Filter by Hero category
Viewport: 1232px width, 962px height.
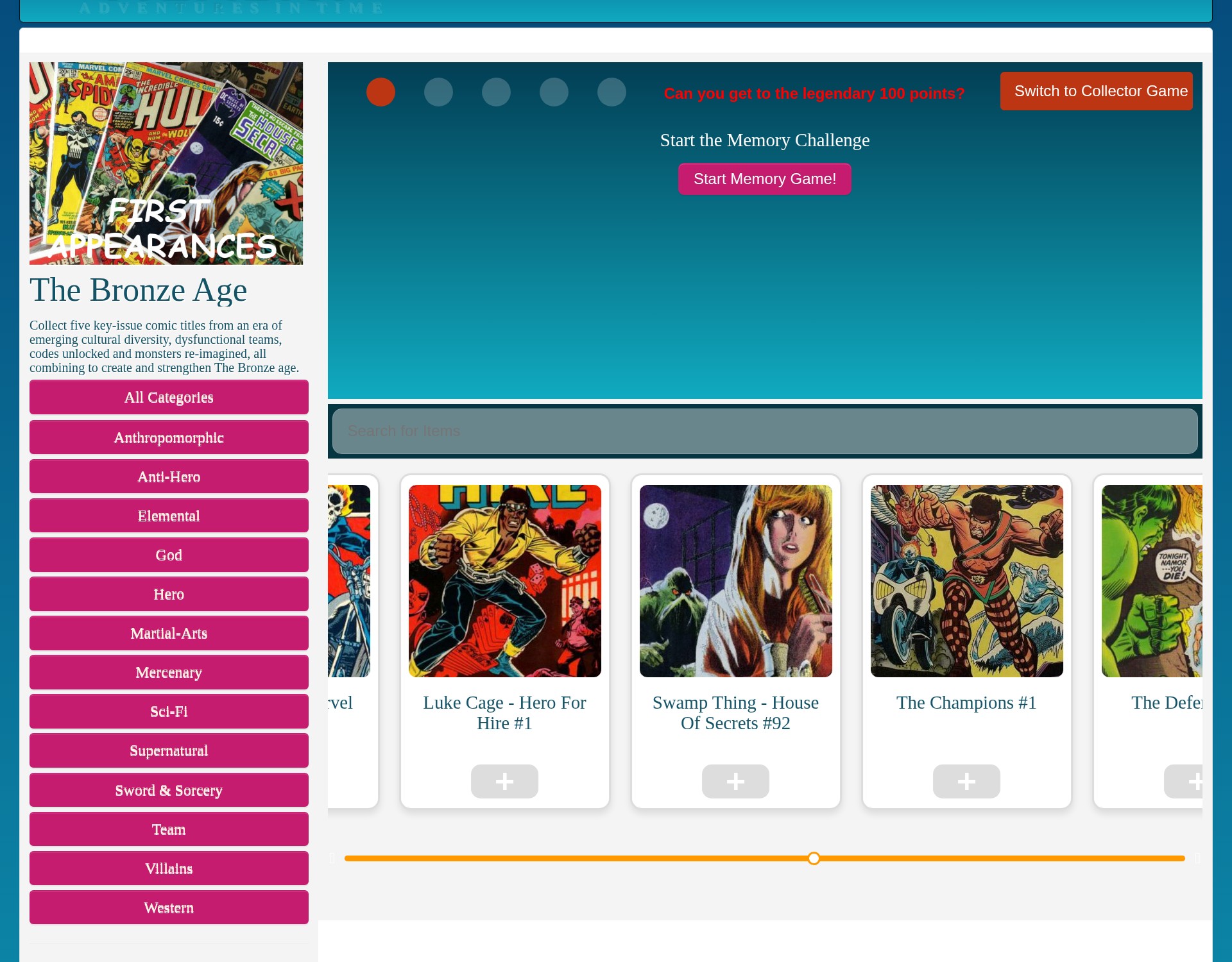[x=169, y=594]
